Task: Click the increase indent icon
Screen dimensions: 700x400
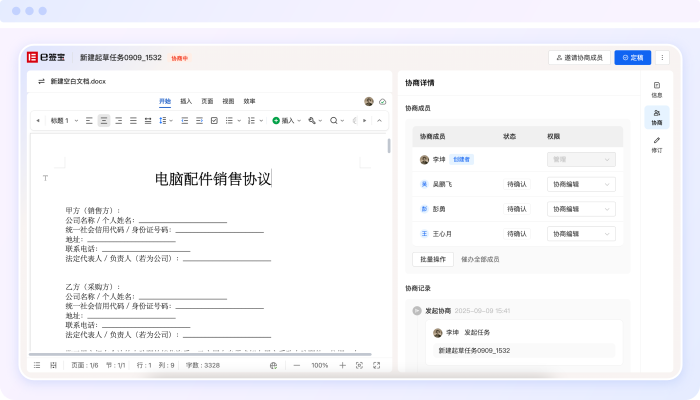Action: (199, 120)
